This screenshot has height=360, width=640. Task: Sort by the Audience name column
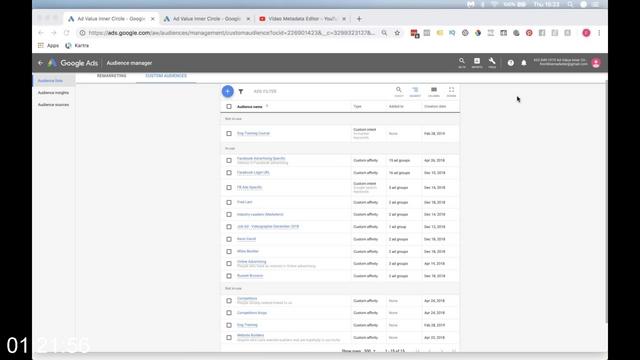250,107
